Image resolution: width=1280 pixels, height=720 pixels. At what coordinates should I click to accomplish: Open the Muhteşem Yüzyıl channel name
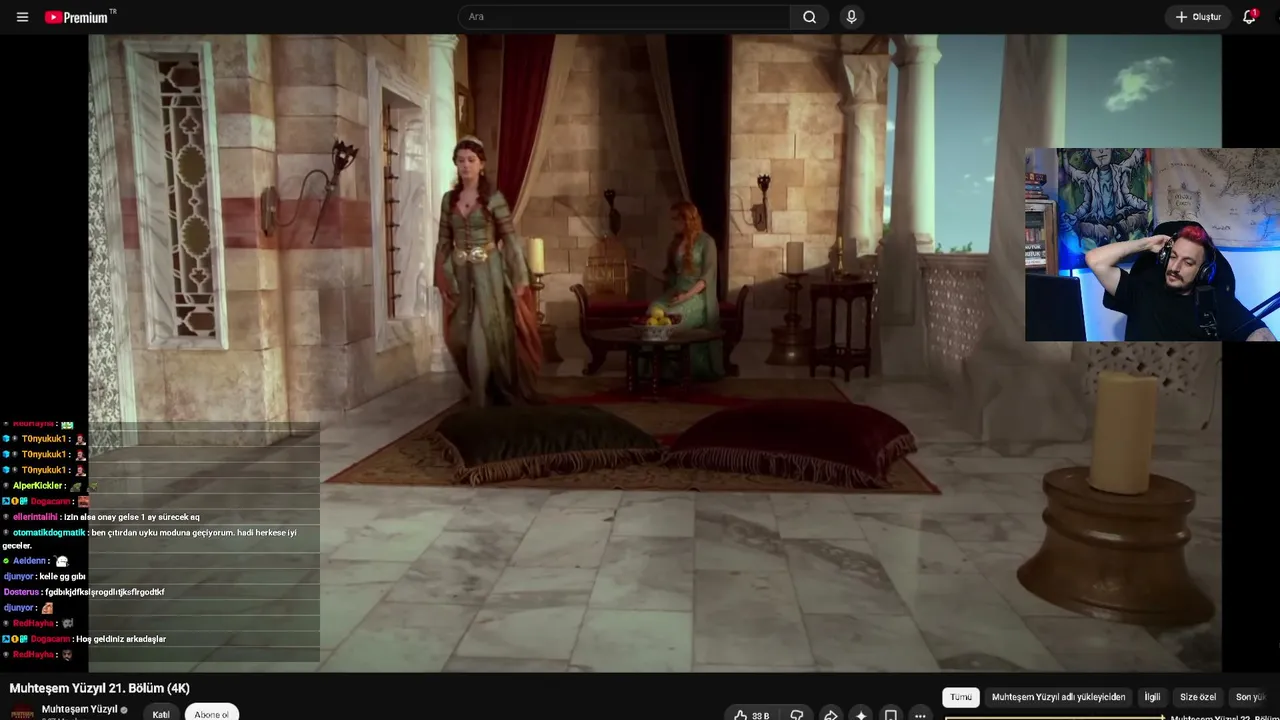click(80, 709)
